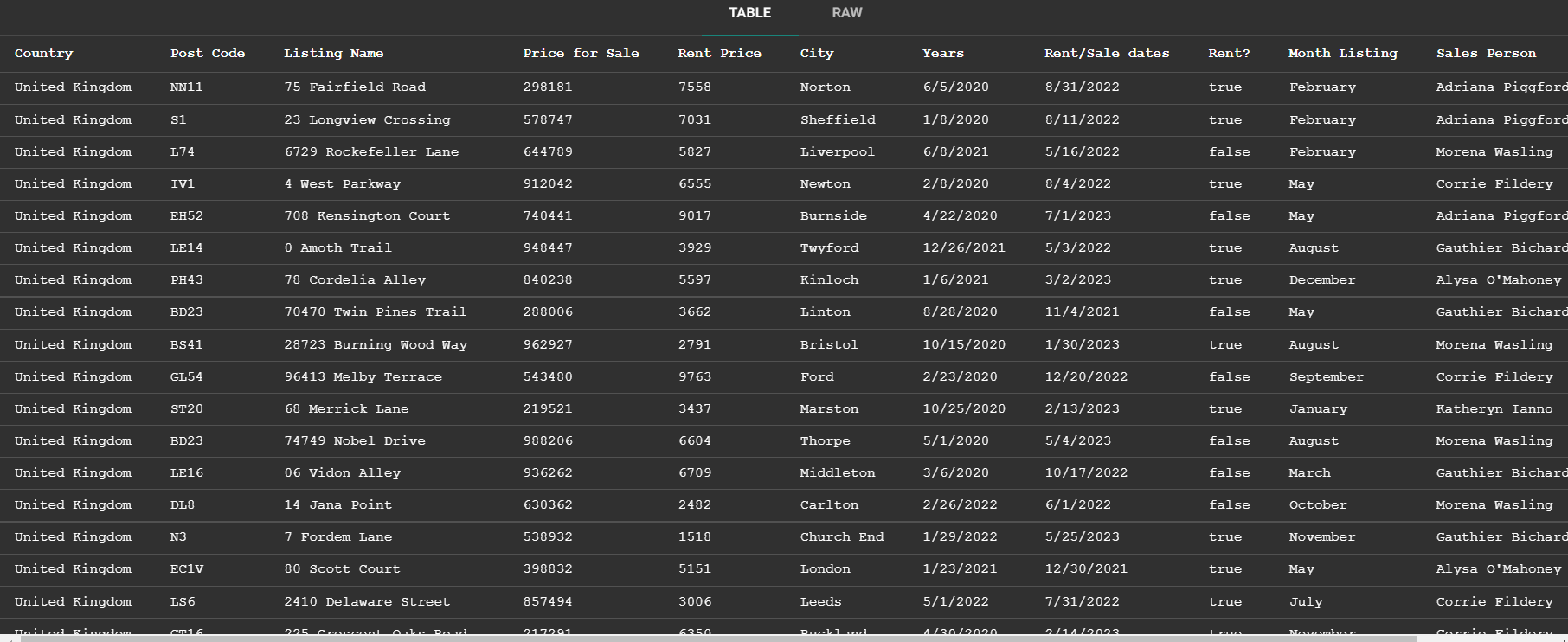Click the Rent? column header
This screenshot has width=1568, height=642.
pos(1229,54)
